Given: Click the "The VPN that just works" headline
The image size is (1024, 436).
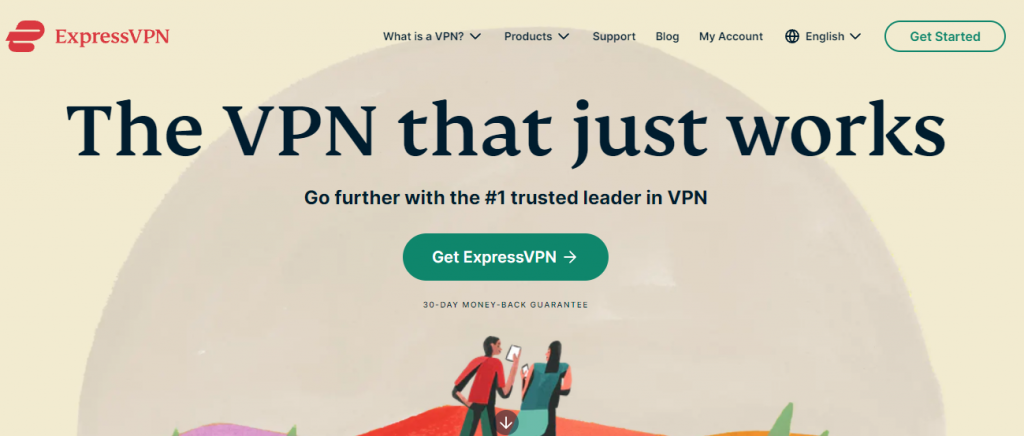Looking at the screenshot, I should (x=505, y=130).
